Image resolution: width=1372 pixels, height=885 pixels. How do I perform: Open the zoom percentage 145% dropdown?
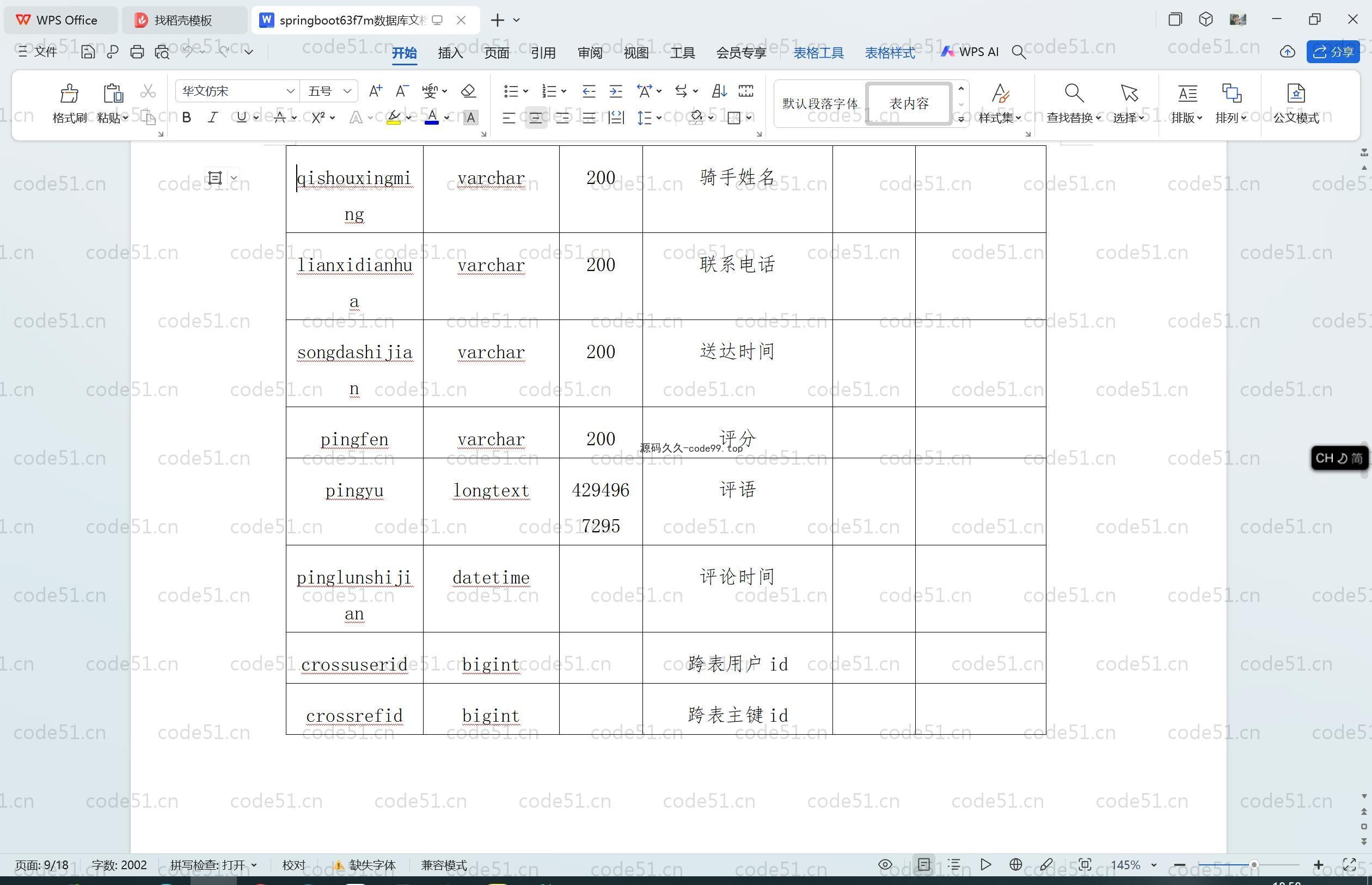[1154, 864]
